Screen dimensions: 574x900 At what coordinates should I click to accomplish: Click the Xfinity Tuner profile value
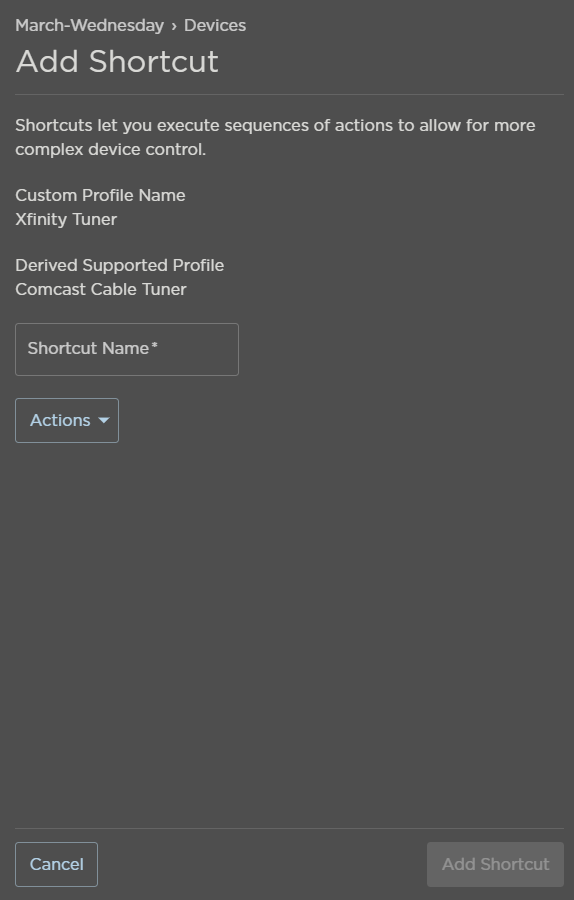(66, 219)
